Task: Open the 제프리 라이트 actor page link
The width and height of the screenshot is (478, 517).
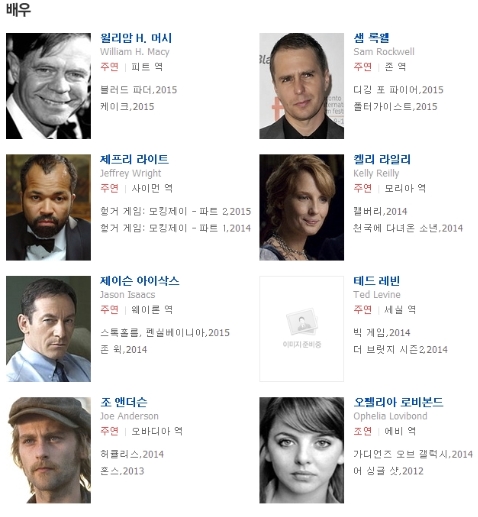Action: (134, 159)
